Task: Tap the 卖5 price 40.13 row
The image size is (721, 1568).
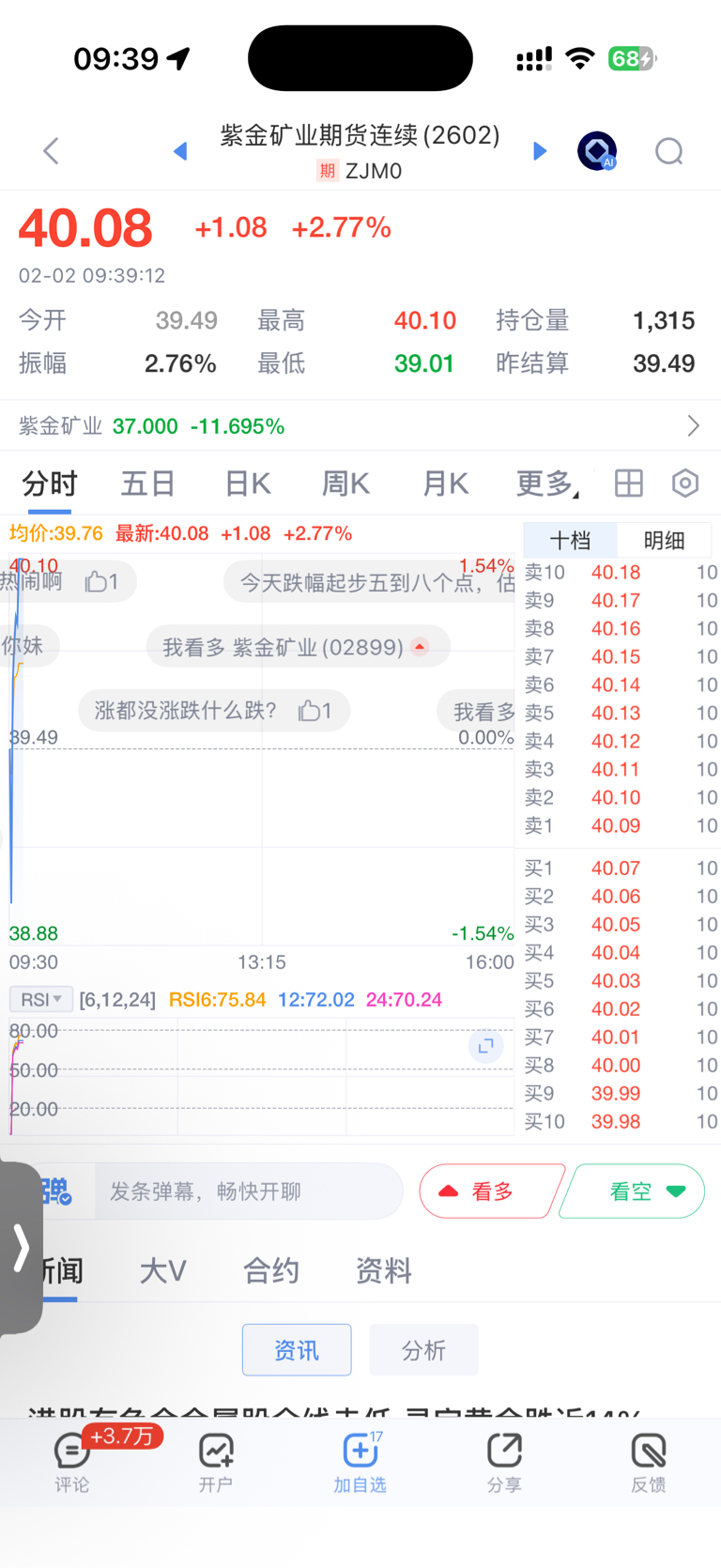Action: pos(621,713)
